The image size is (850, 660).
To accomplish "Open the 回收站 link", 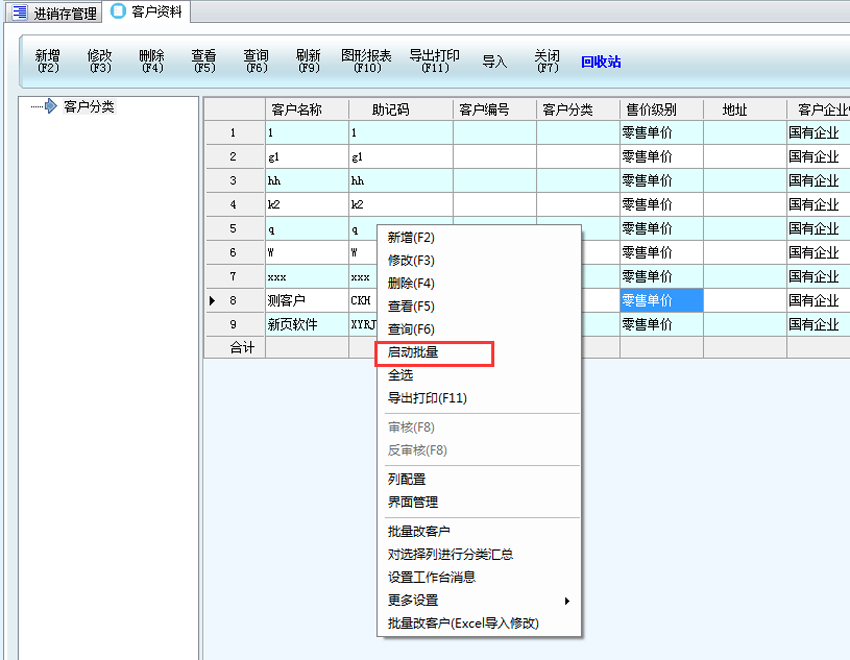I will click(600, 62).
